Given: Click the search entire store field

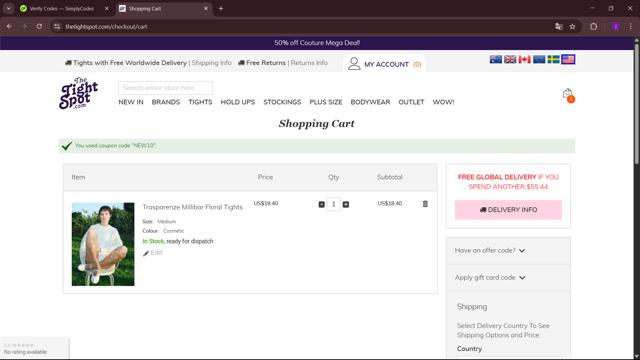Looking at the screenshot, I should pyautogui.click(x=165, y=88).
